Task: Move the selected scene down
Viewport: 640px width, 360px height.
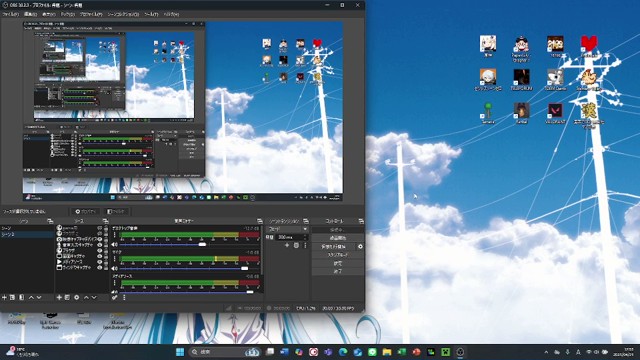Action: point(39,298)
